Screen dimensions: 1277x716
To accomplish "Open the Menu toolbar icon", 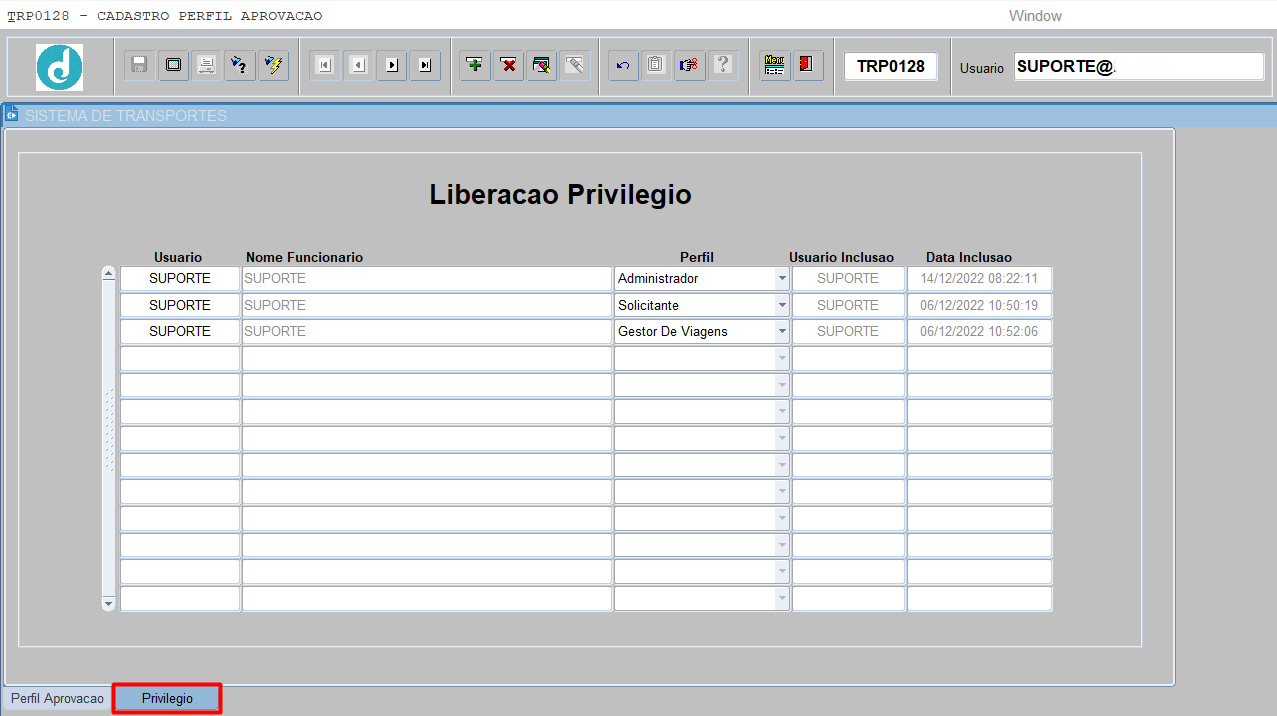I will click(774, 65).
